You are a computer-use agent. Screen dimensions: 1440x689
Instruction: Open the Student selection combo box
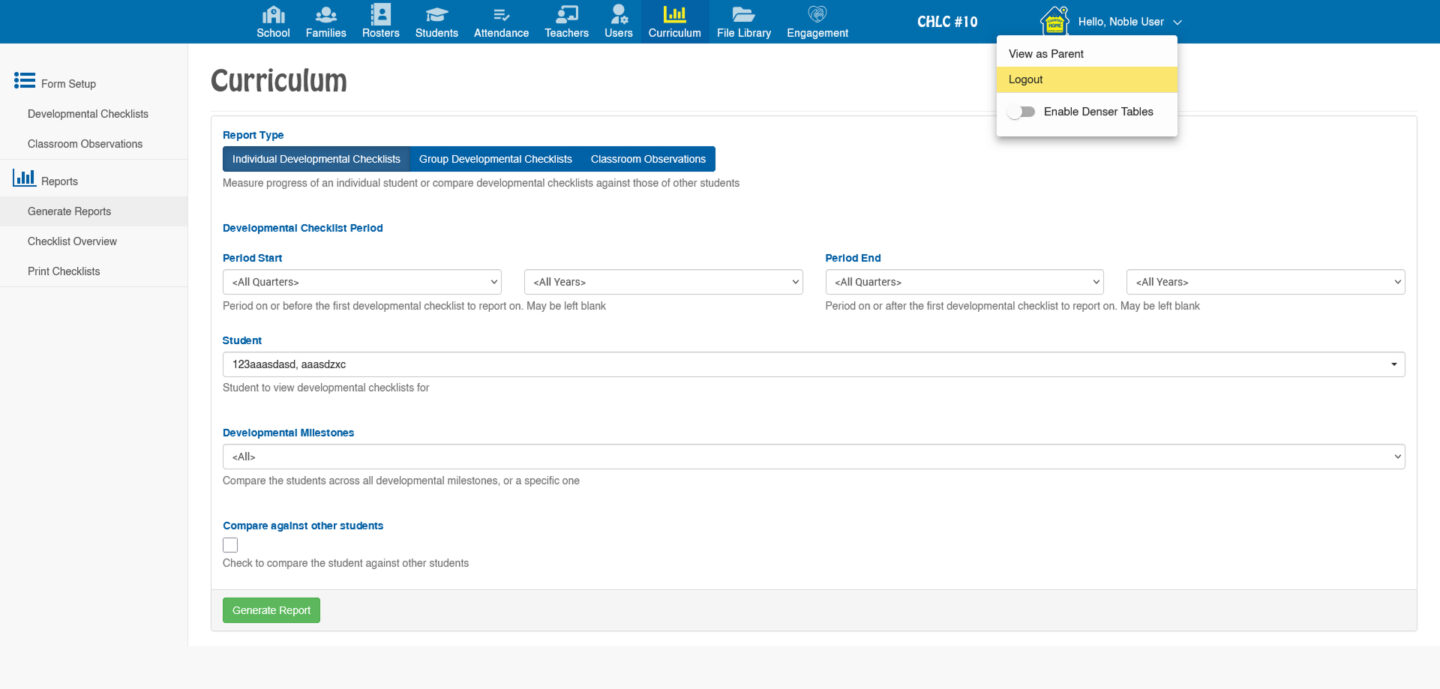point(813,365)
